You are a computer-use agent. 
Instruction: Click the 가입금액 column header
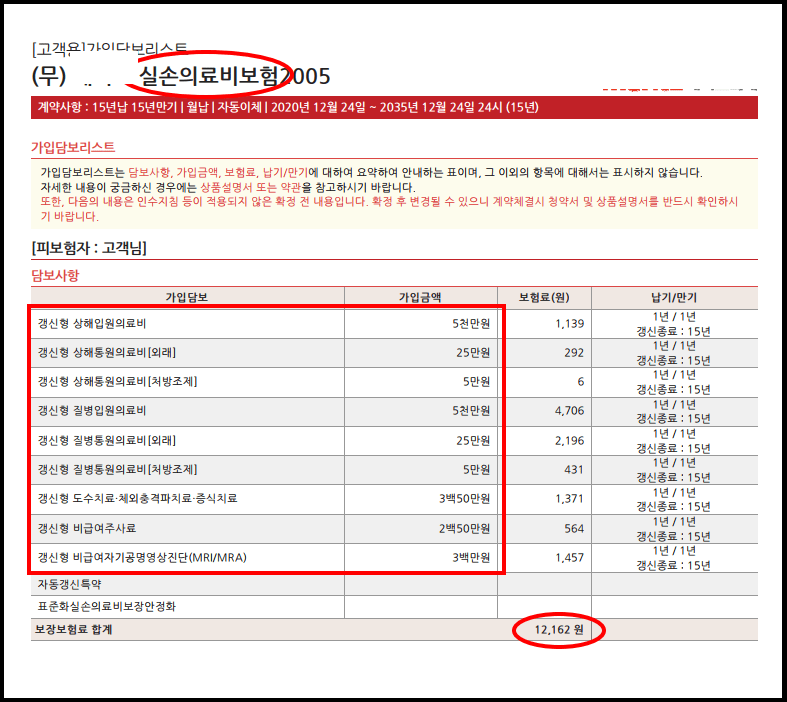click(x=420, y=297)
